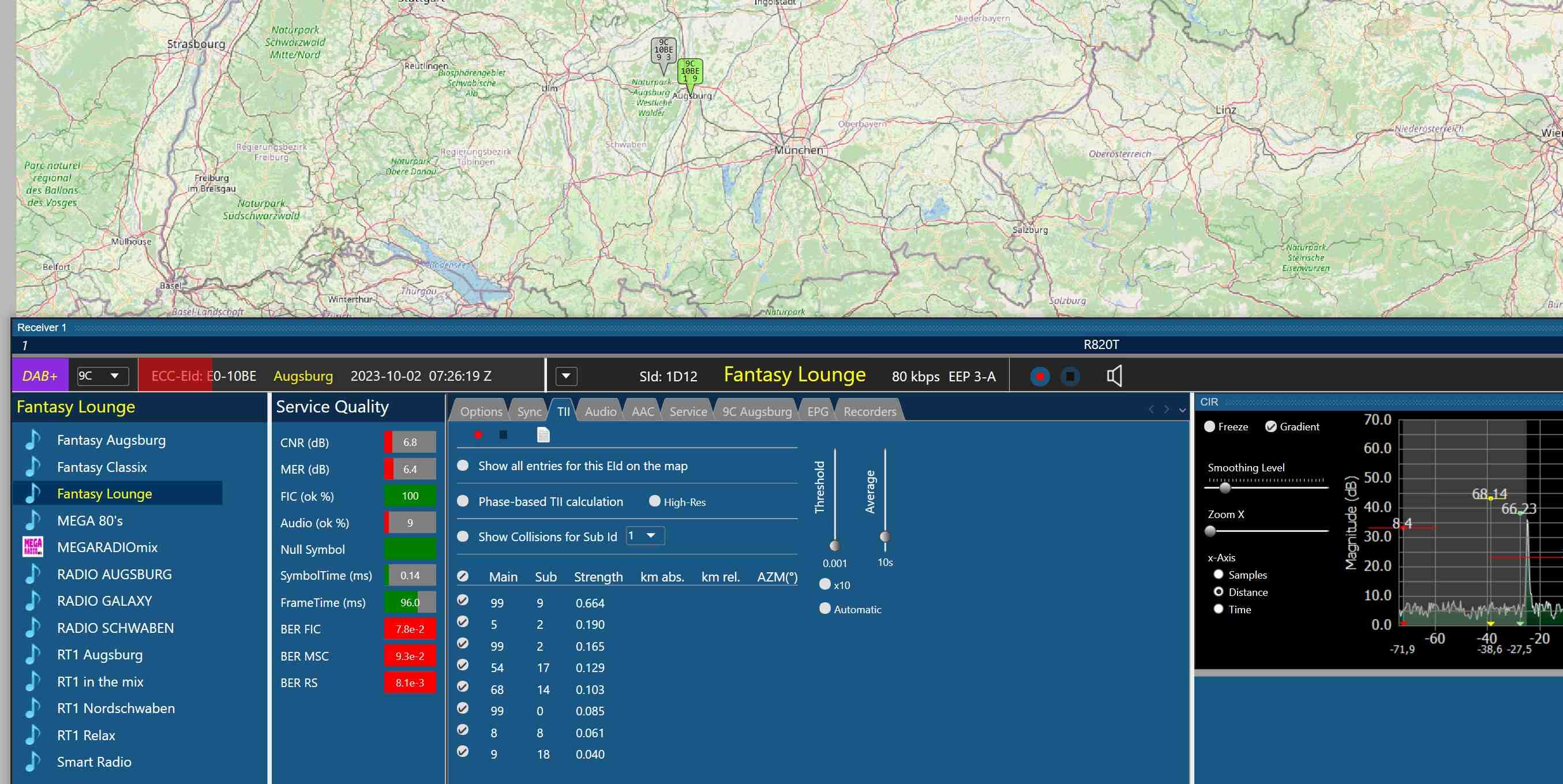Enable Automatic threshold
The image size is (1563, 784).
click(824, 609)
